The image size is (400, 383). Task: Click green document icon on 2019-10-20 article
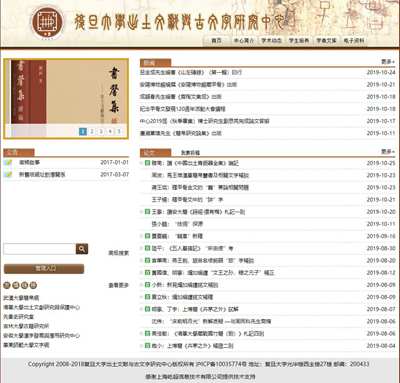tap(147, 212)
